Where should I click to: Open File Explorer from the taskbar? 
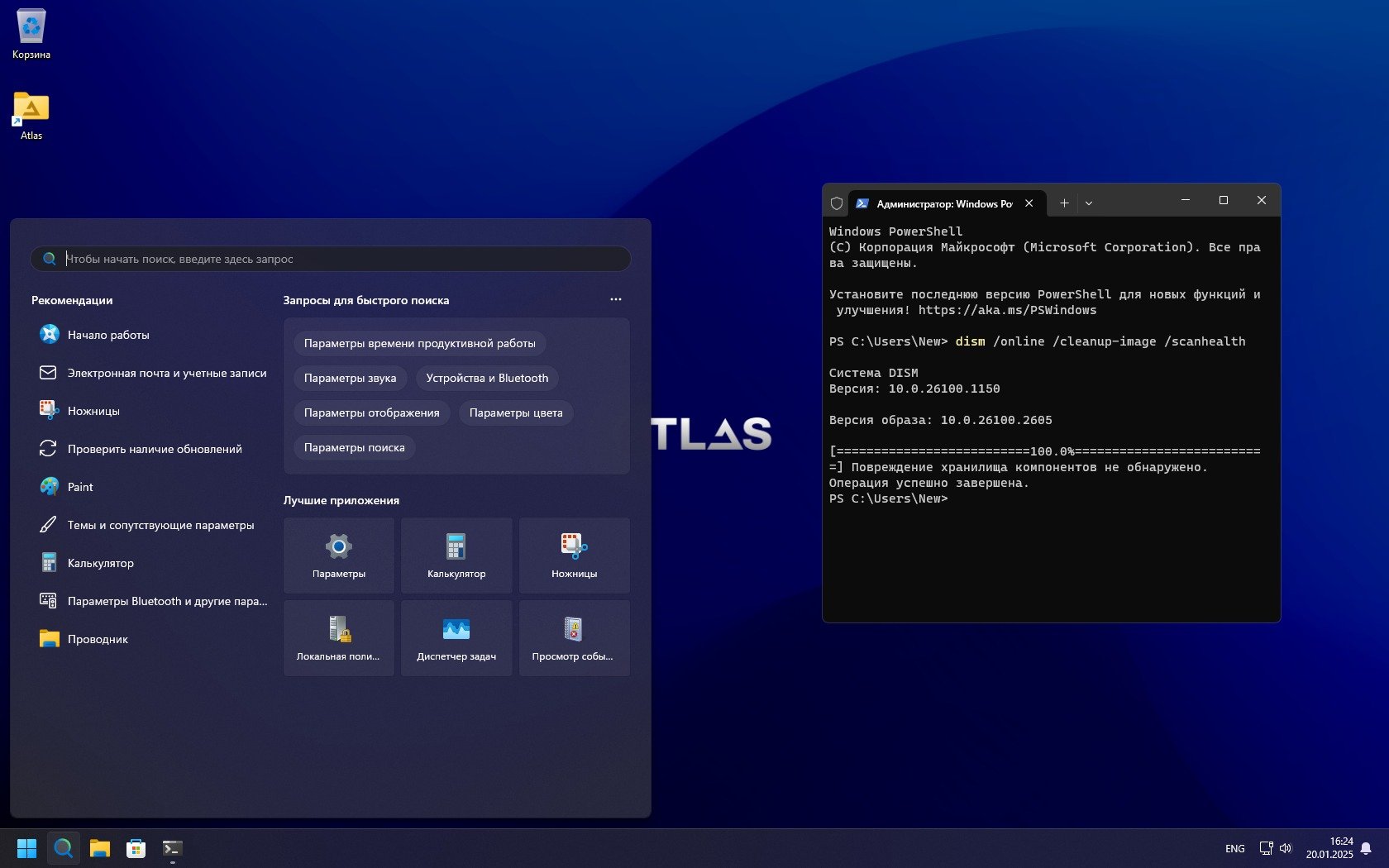(x=100, y=848)
